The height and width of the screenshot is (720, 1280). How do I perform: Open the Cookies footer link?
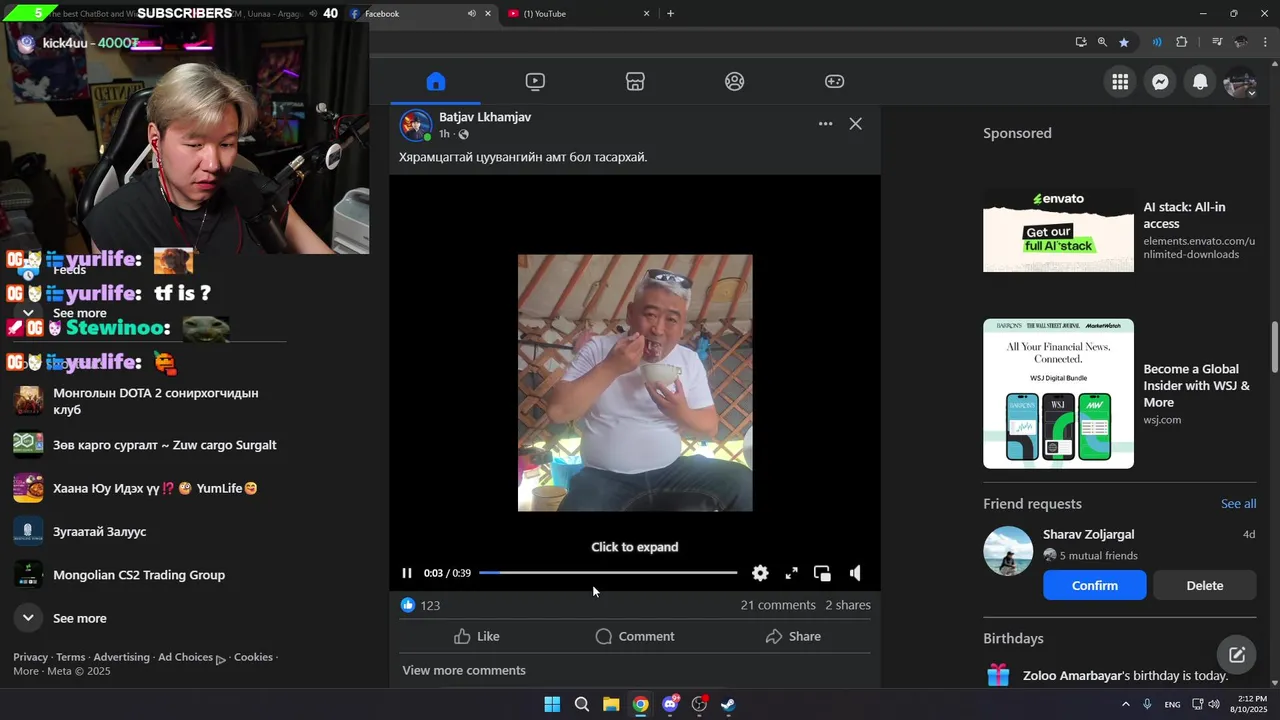[x=253, y=657]
